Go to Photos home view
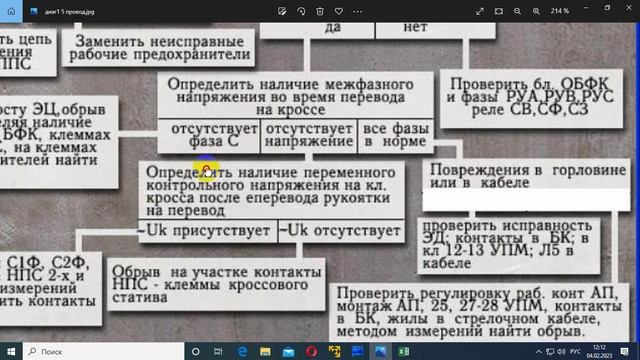Screen dimensions: 640x360 pyautogui.click(x=11, y=11)
